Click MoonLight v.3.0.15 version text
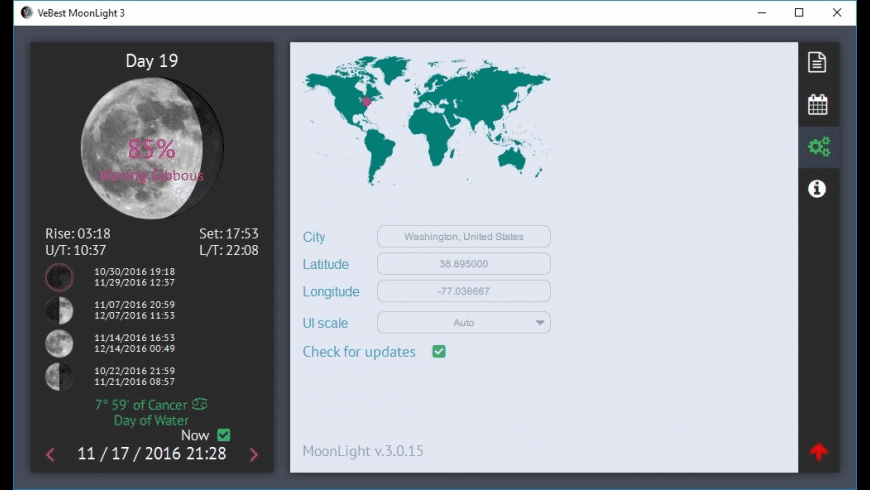This screenshot has height=490, width=870. (x=363, y=451)
